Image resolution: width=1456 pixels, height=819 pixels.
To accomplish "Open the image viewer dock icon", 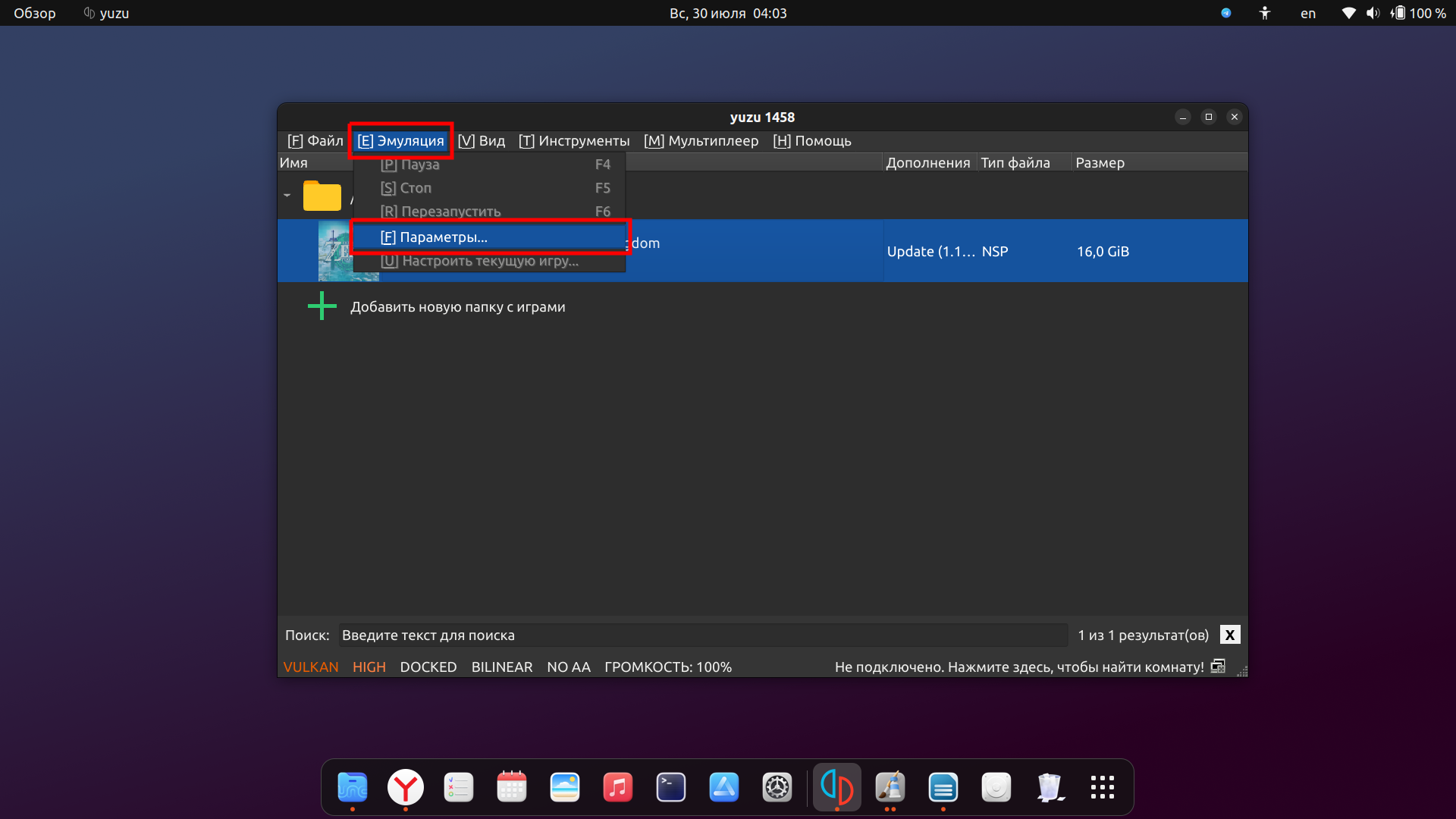I will point(565,787).
